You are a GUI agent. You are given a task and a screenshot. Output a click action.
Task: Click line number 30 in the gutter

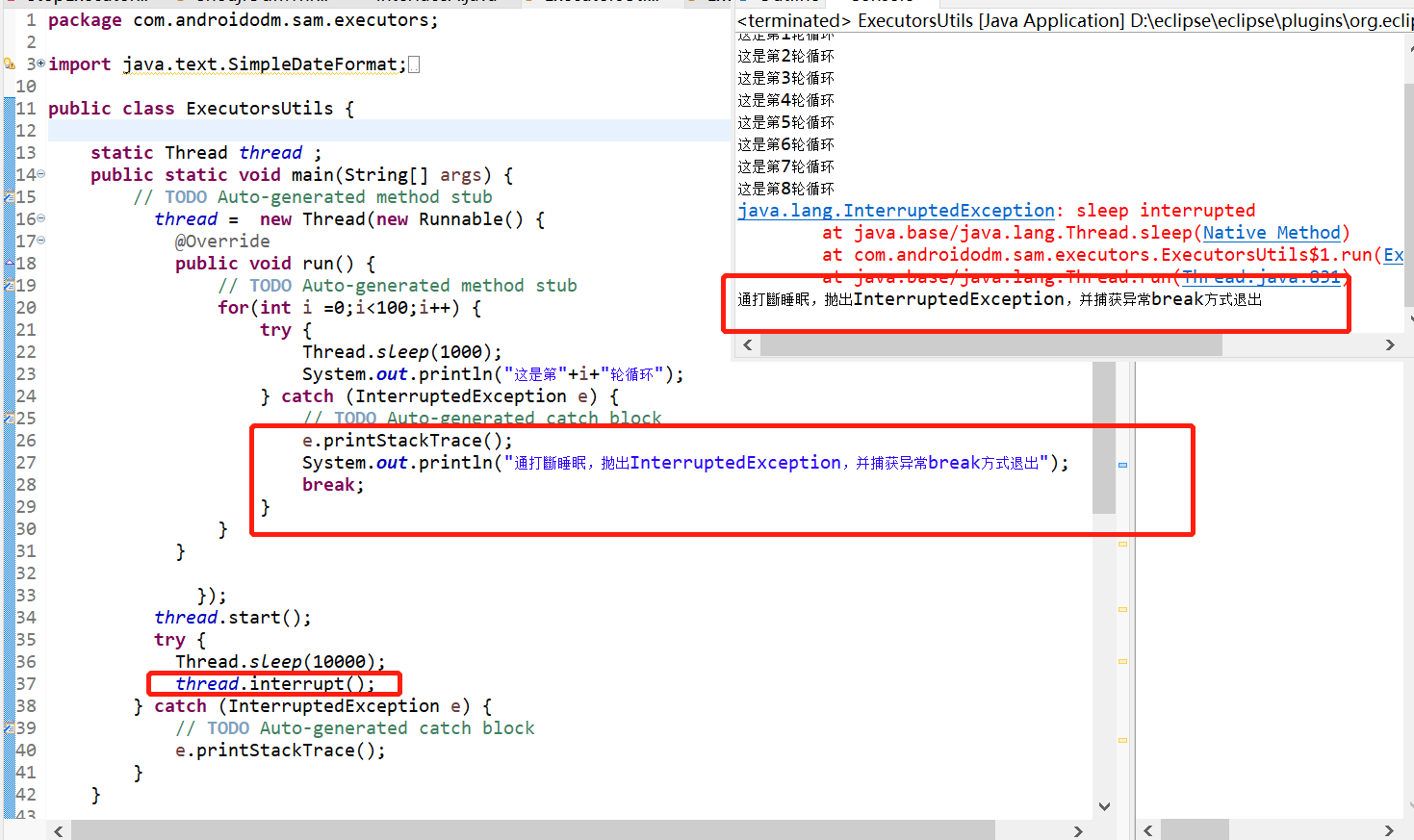click(x=26, y=529)
